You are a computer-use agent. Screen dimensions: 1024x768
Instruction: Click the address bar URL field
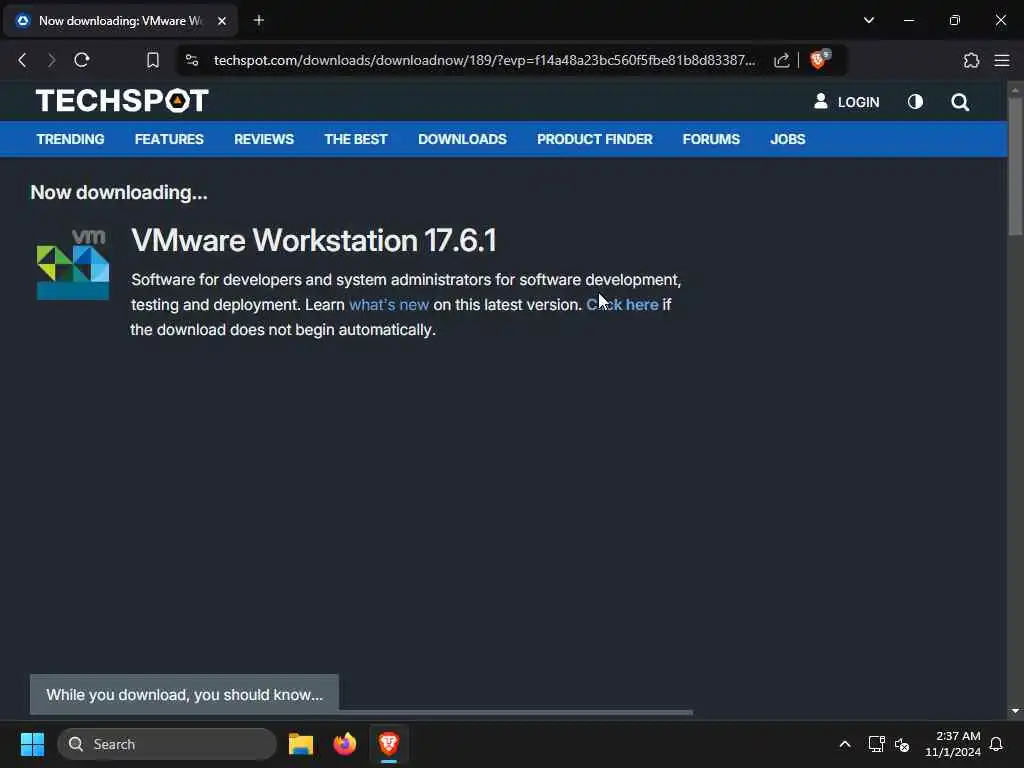484,60
